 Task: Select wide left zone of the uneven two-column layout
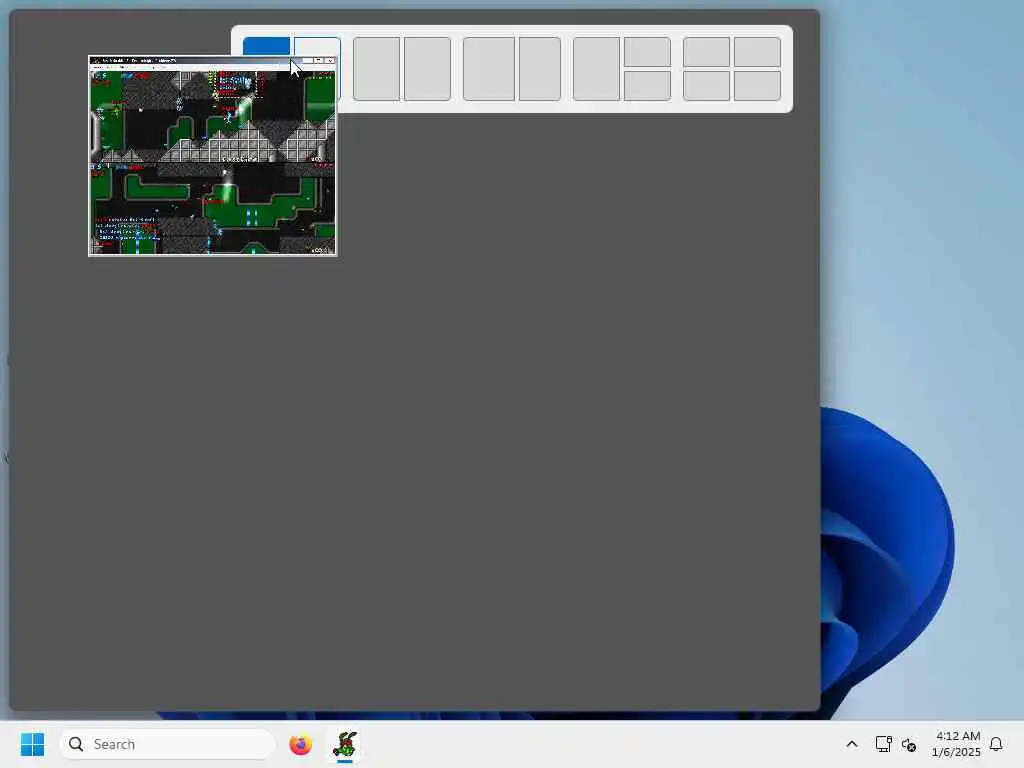[488, 69]
